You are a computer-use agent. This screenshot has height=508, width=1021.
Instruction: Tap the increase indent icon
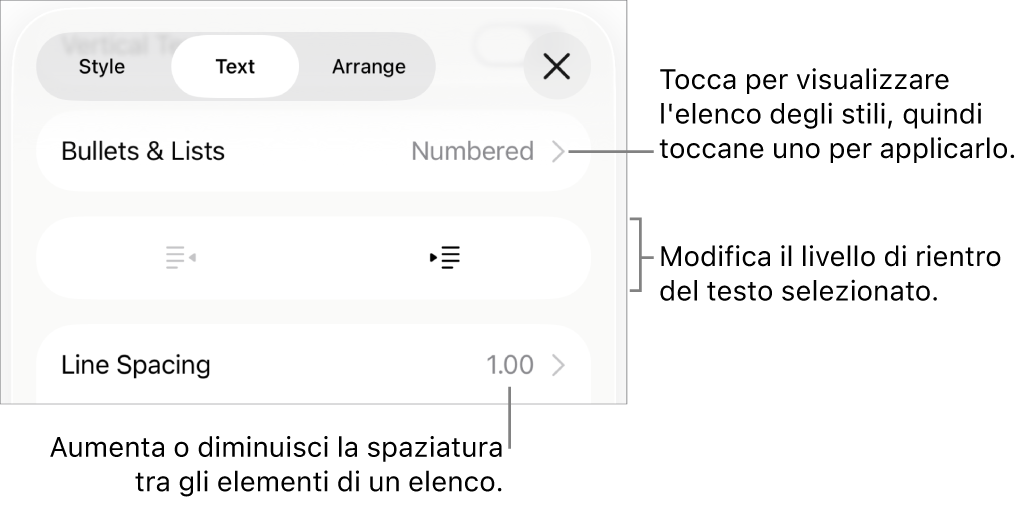click(445, 258)
